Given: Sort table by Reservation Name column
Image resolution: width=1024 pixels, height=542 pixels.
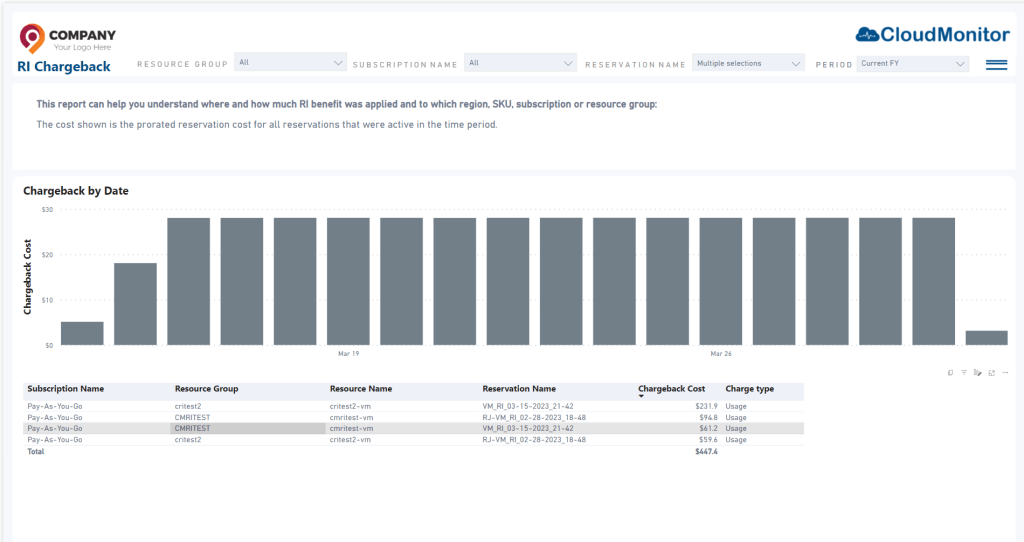Looking at the screenshot, I should click(519, 389).
